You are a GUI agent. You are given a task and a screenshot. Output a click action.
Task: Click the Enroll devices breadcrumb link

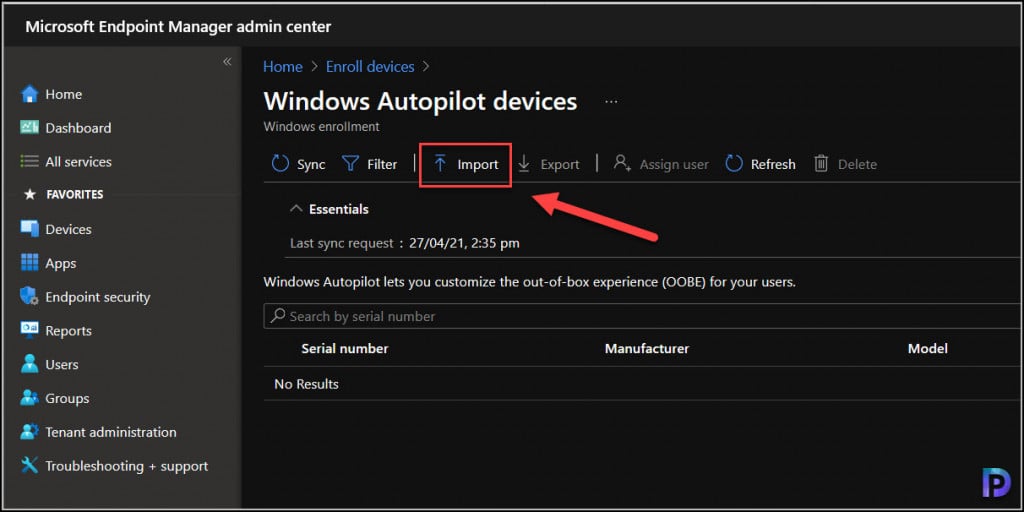(370, 67)
